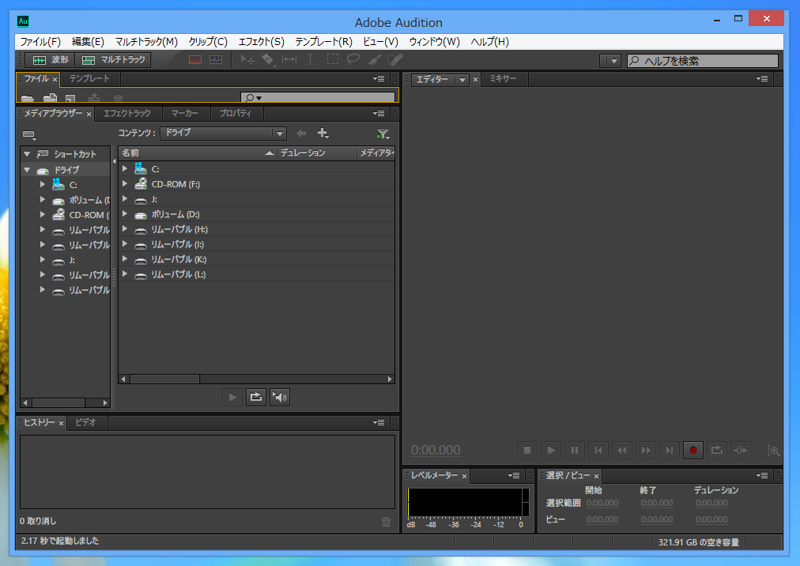Viewport: 800px width, 566px height.
Task: Open the マルチトラック(M) menu
Action: pyautogui.click(x=146, y=42)
